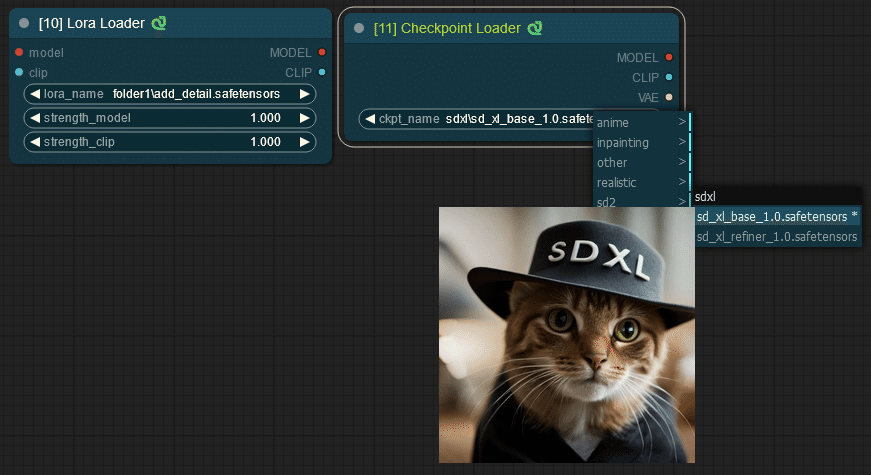The image size is (871, 475).
Task: Click the blue clip input connector
Action: tap(19, 72)
